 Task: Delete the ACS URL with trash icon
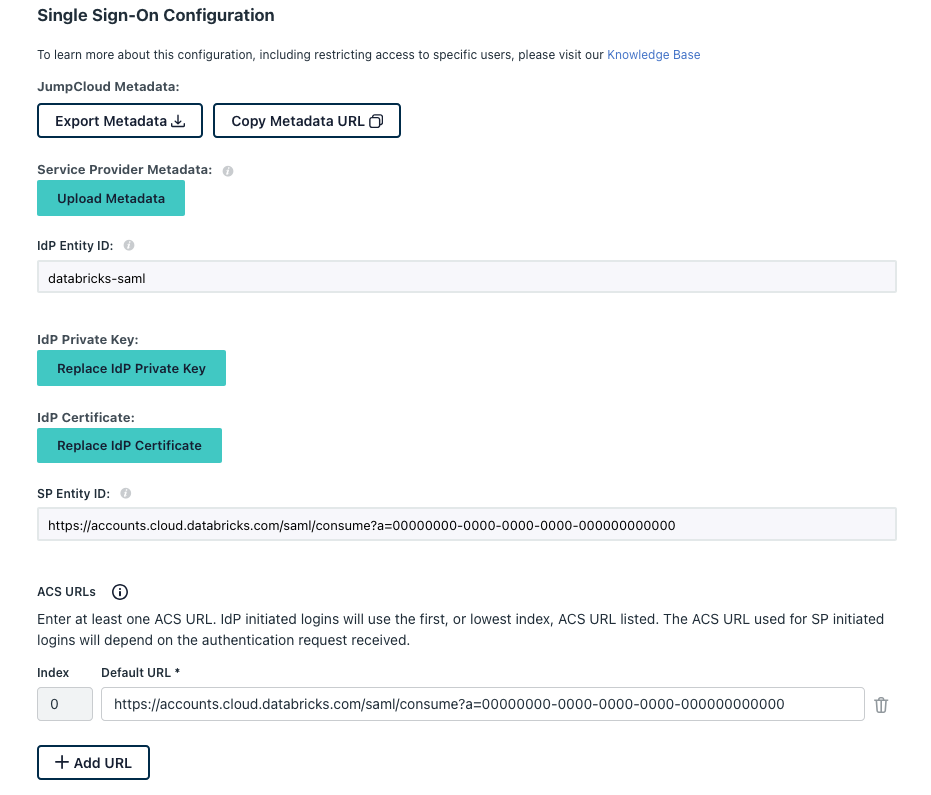tap(881, 705)
